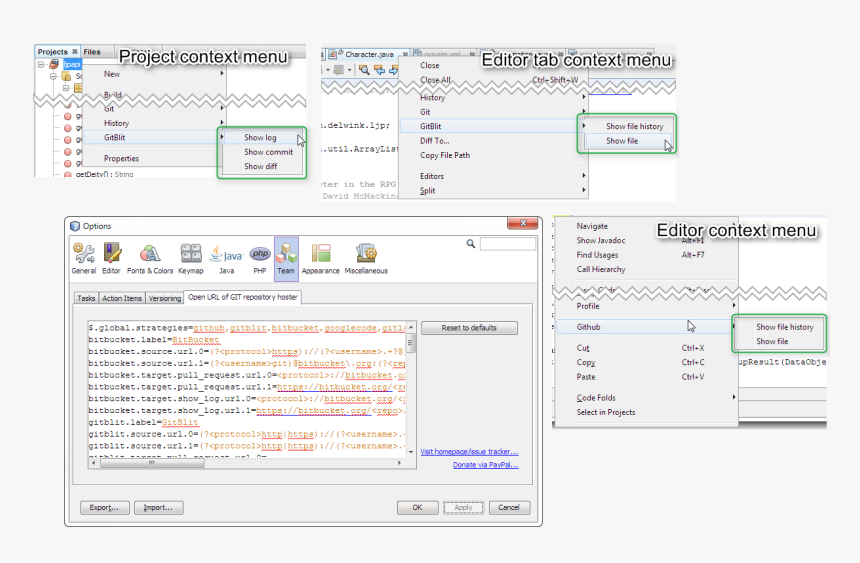
Task: Choose Show commit in GitBlit submenu
Action: [268, 152]
